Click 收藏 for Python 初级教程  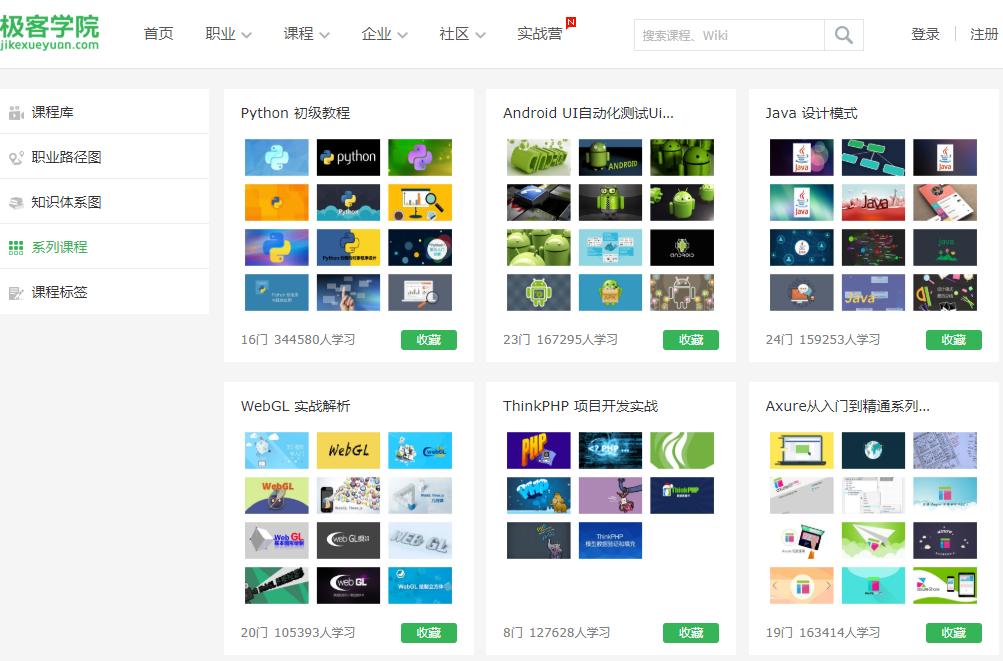[x=428, y=340]
